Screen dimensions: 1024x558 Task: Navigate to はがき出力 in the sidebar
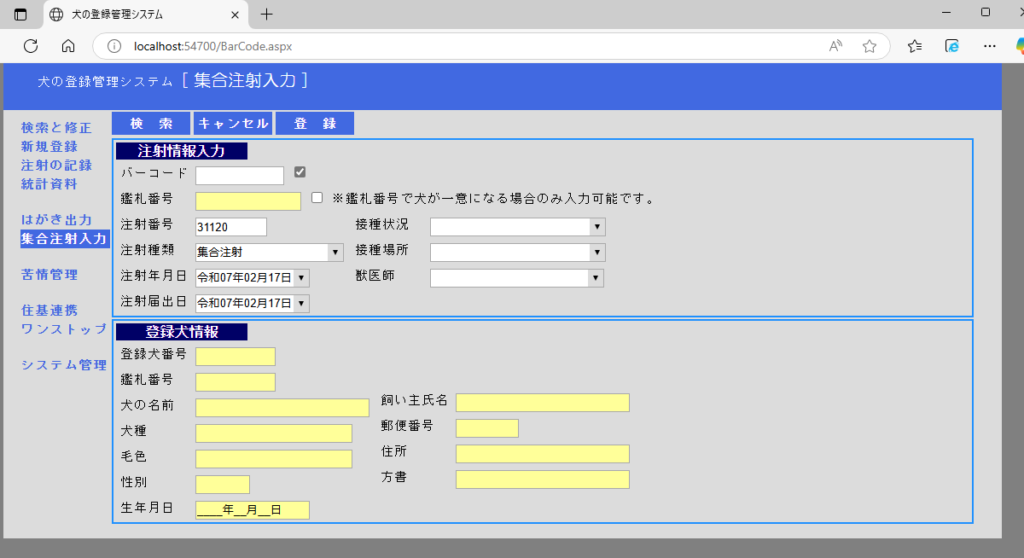(x=56, y=219)
